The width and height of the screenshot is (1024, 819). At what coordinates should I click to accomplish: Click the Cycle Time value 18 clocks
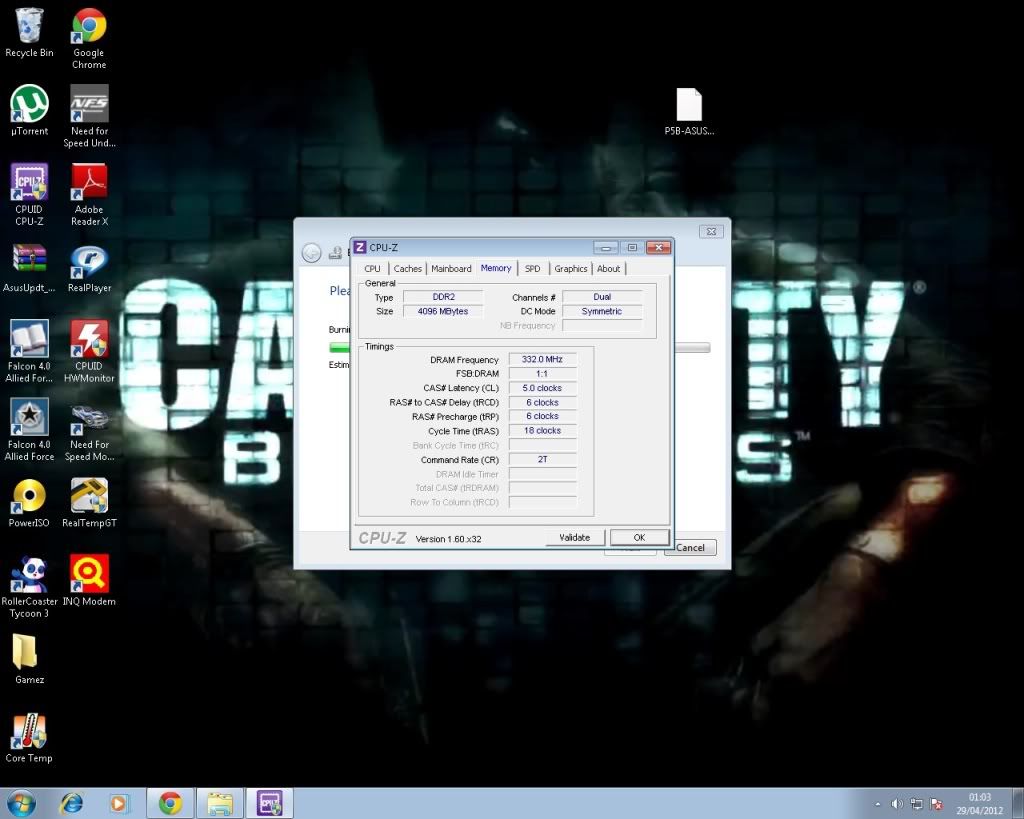tap(543, 431)
